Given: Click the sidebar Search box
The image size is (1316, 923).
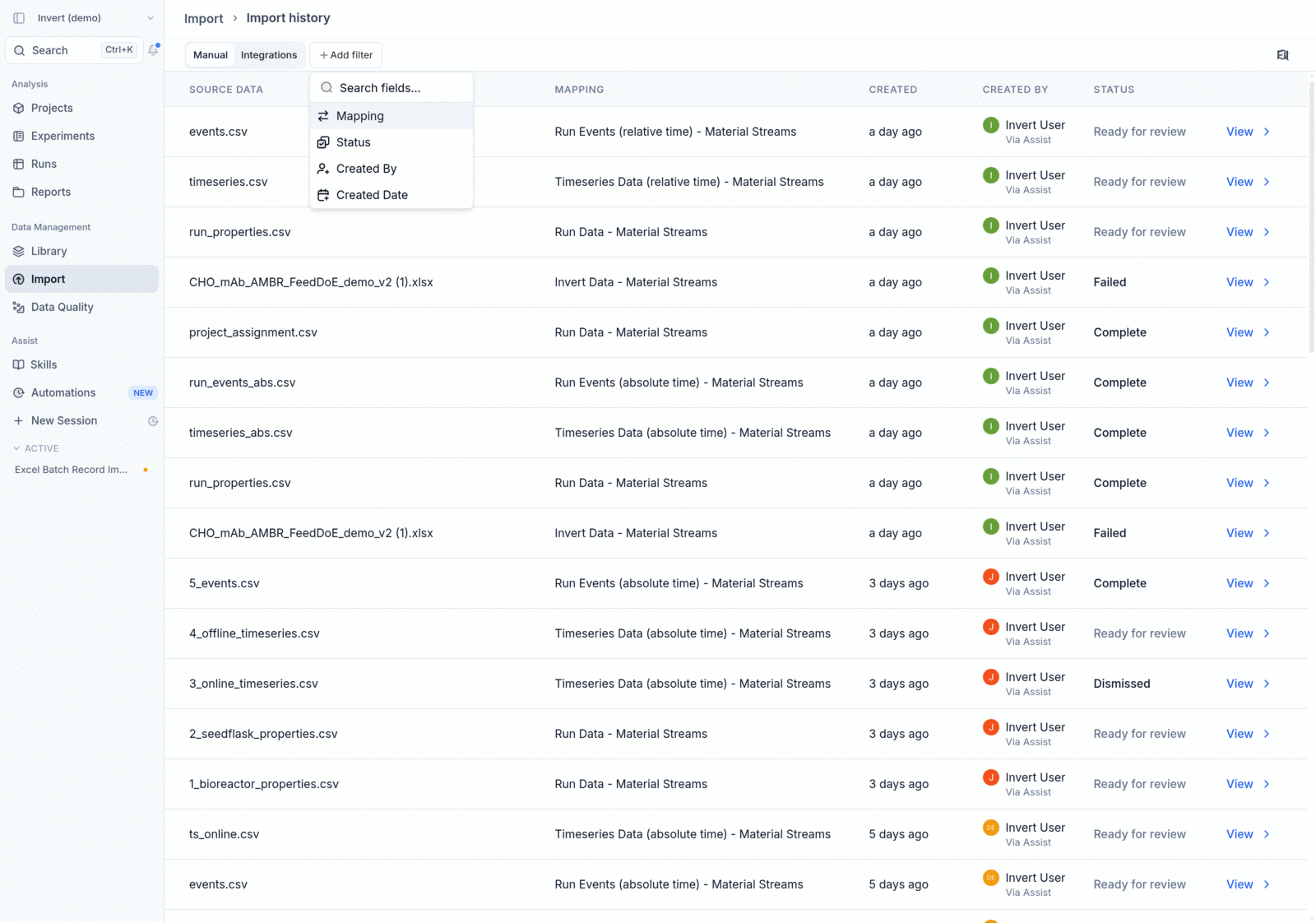Looking at the screenshot, I should (74, 50).
